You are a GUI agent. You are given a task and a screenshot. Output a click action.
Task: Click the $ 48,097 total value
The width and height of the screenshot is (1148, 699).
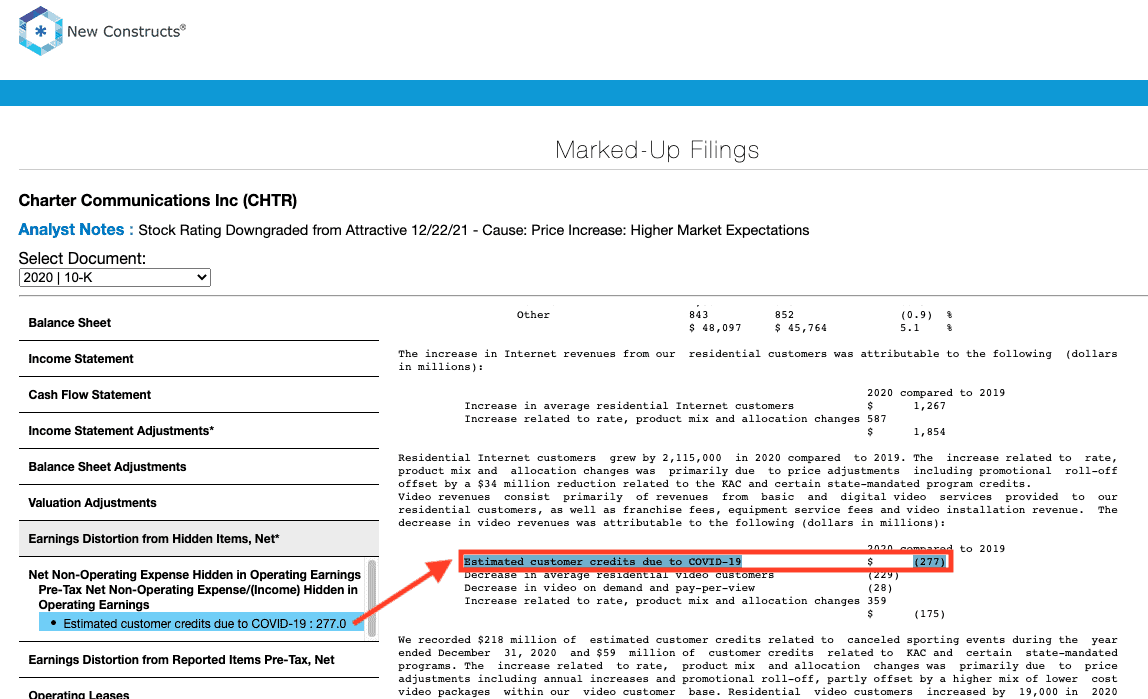[715, 328]
